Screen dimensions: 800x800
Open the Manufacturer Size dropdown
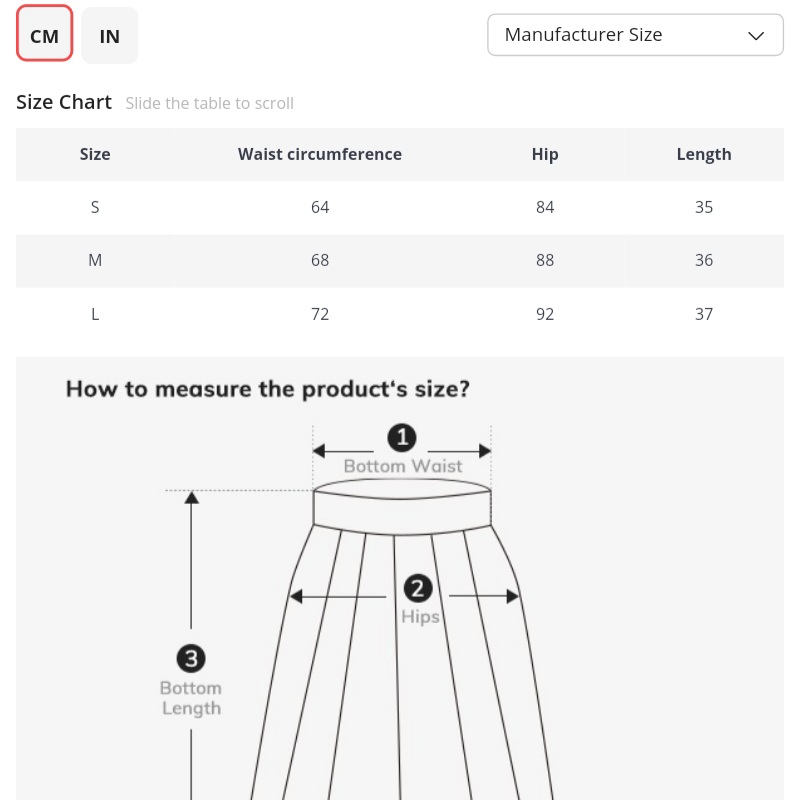point(634,35)
